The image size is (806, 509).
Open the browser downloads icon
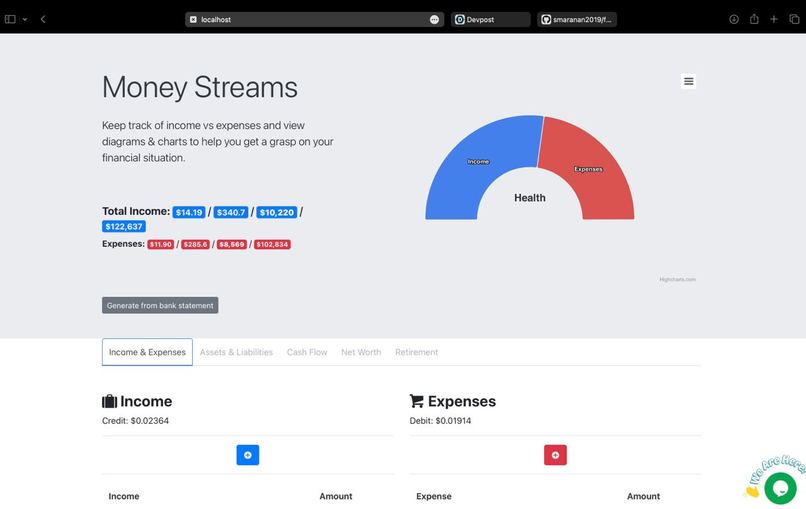(734, 20)
